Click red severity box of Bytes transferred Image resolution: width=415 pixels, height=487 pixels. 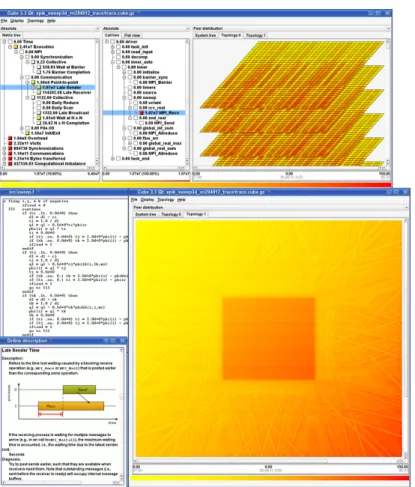[10, 158]
